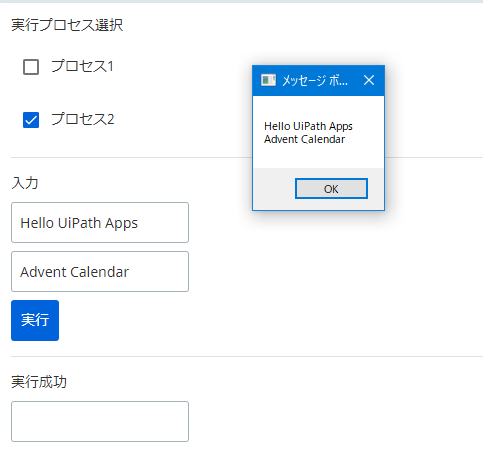483x468 pixels.
Task: Close the message box with X
Action: click(x=369, y=80)
